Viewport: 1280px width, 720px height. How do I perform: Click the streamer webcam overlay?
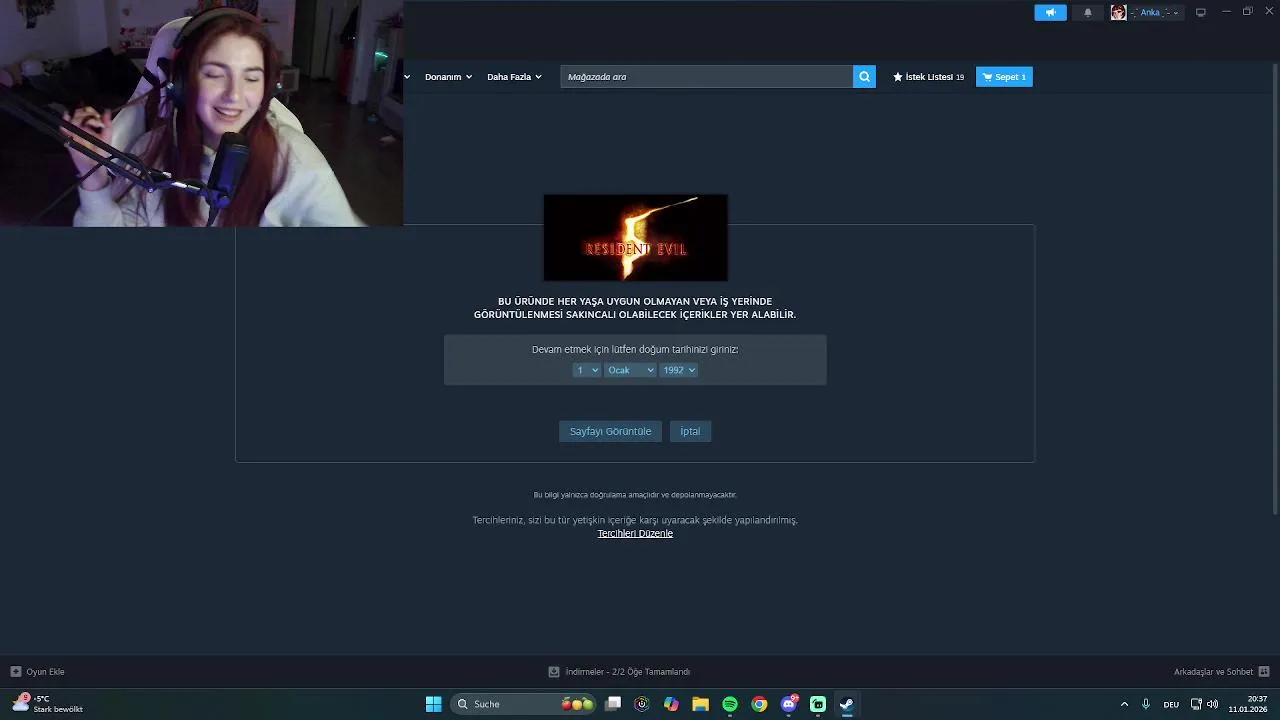pos(201,113)
